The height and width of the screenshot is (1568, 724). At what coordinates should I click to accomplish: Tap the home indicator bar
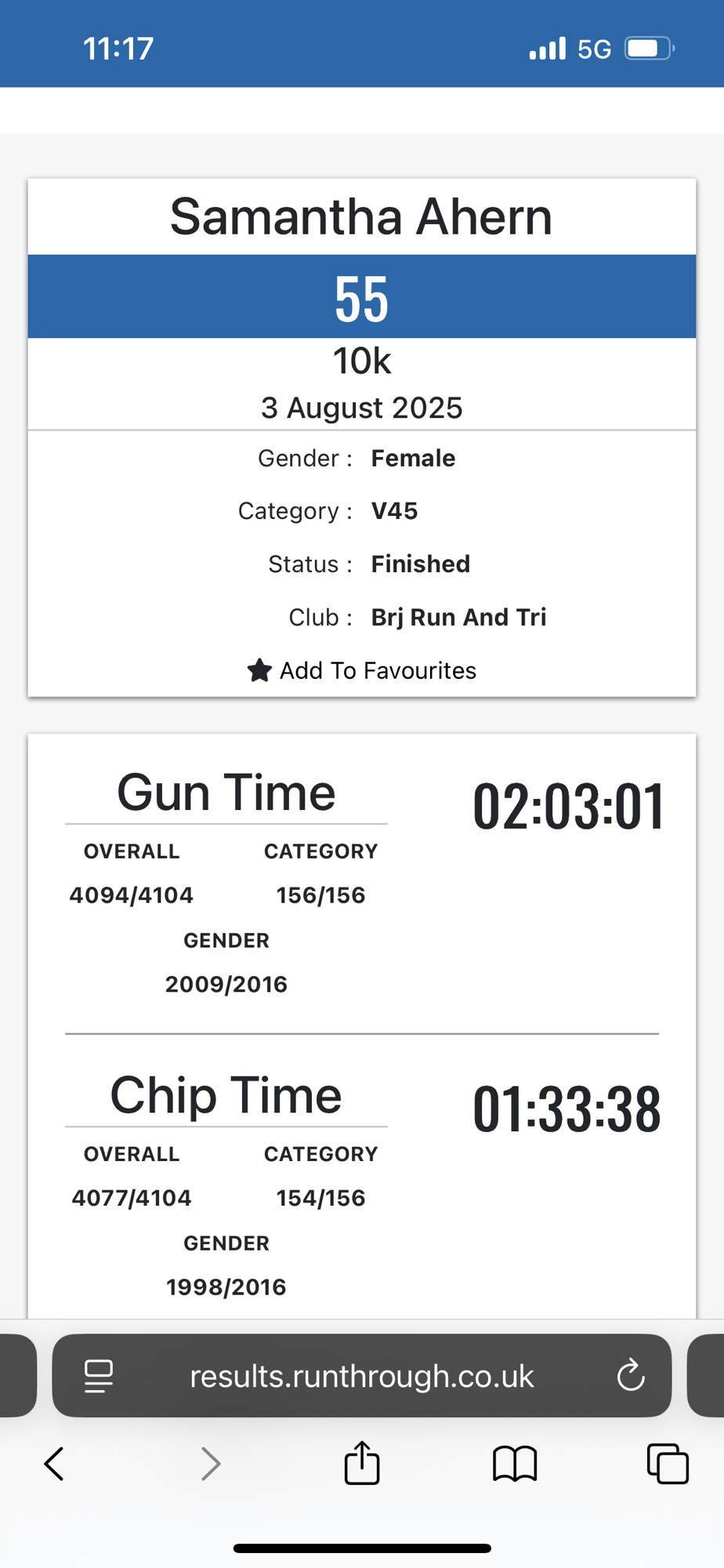click(362, 1548)
